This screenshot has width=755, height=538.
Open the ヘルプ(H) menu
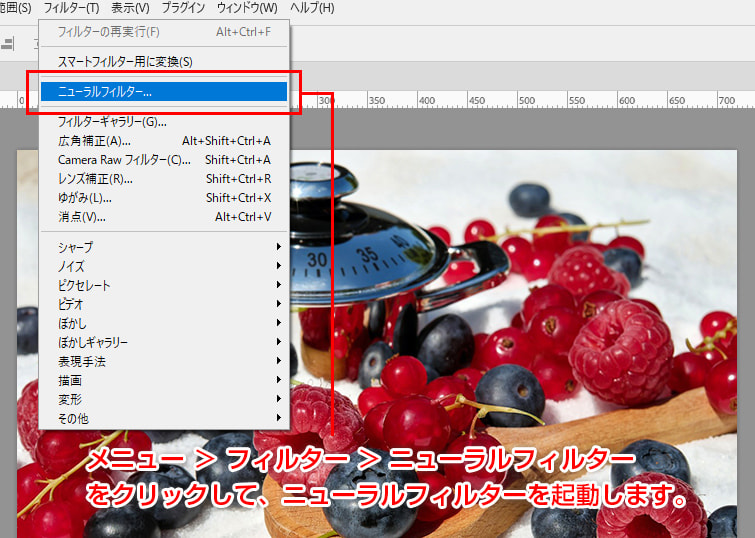312,8
